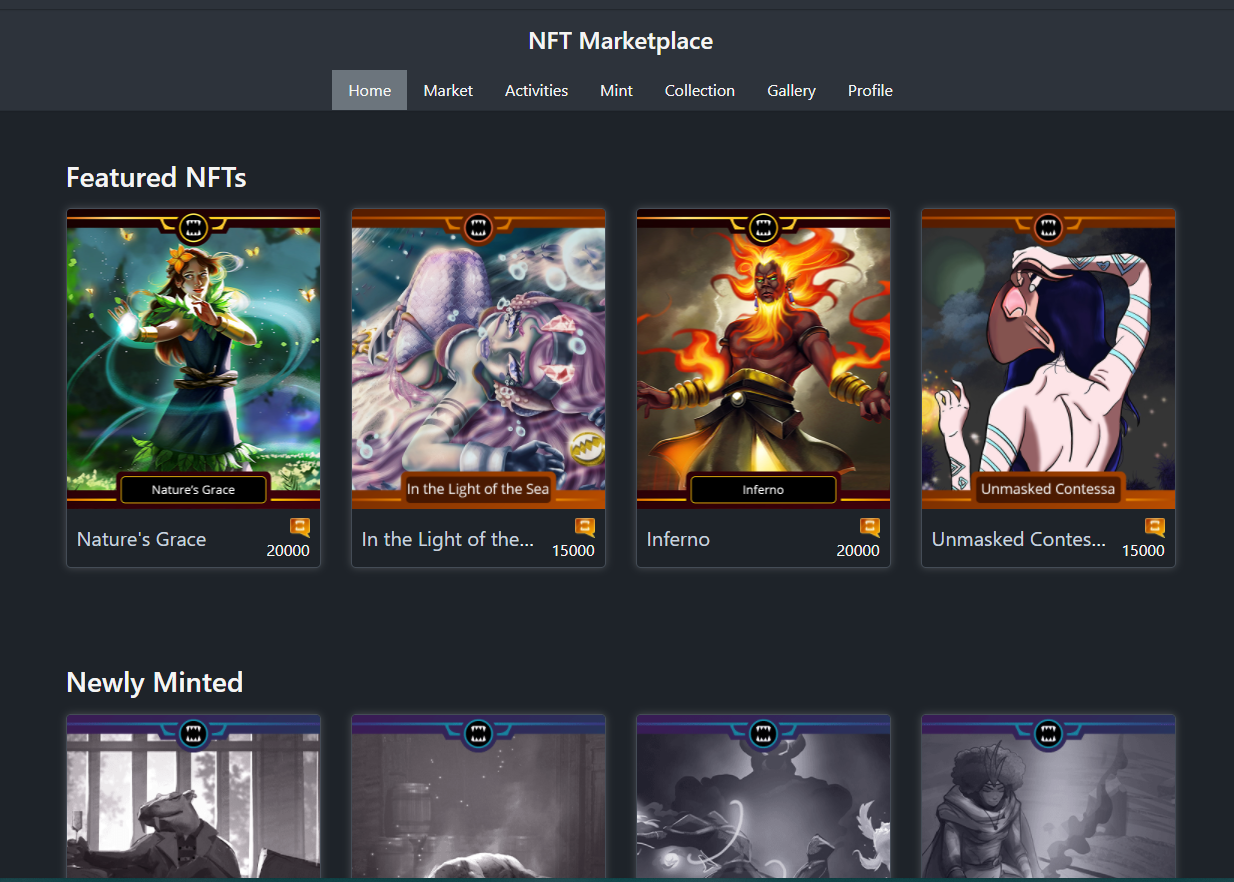Navigate to the Gallery tab

791,90
